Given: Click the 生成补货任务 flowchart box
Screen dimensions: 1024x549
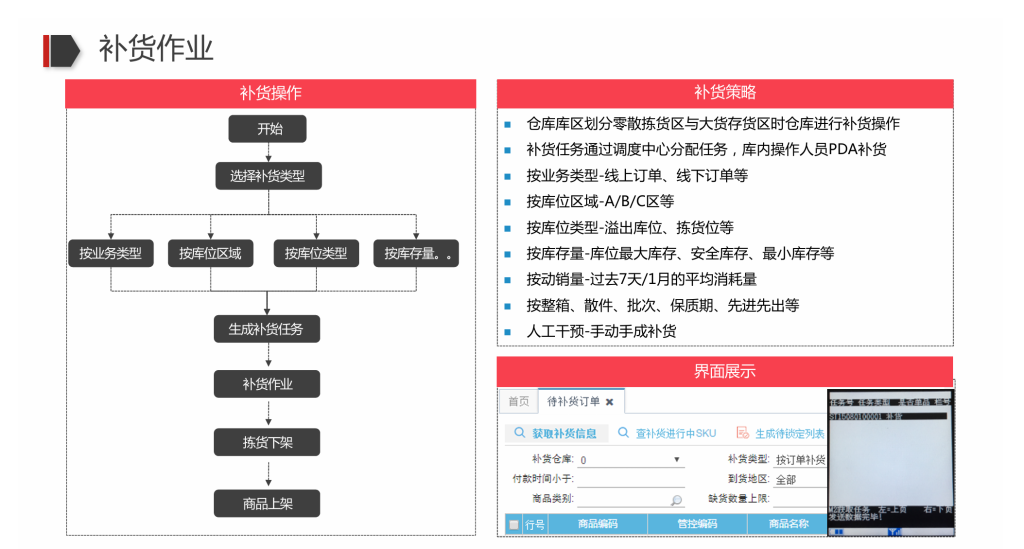Looking at the screenshot, I should point(267,328).
